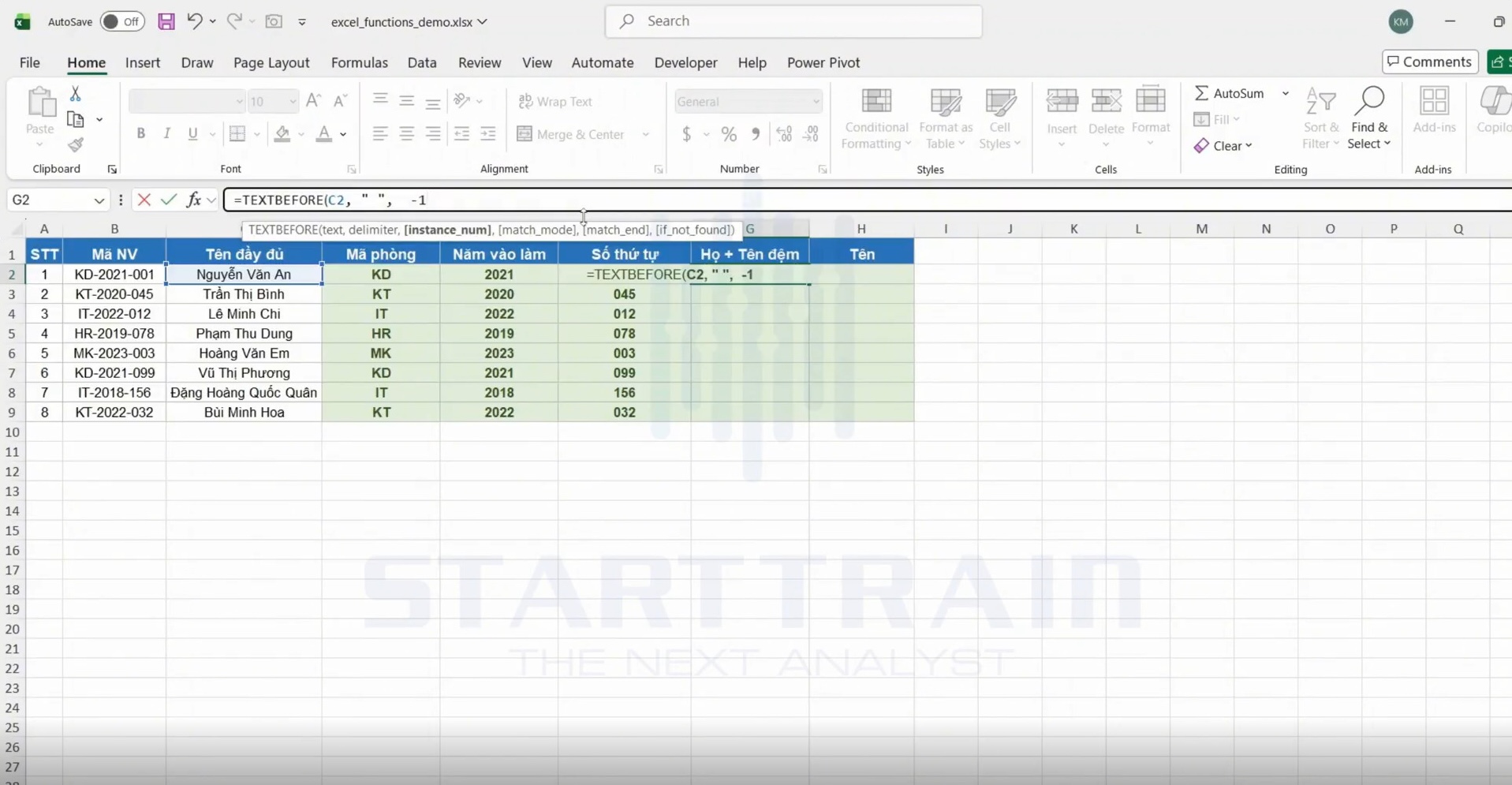The image size is (1512, 785).
Task: Click the Decrease Font Size icon
Action: click(340, 100)
